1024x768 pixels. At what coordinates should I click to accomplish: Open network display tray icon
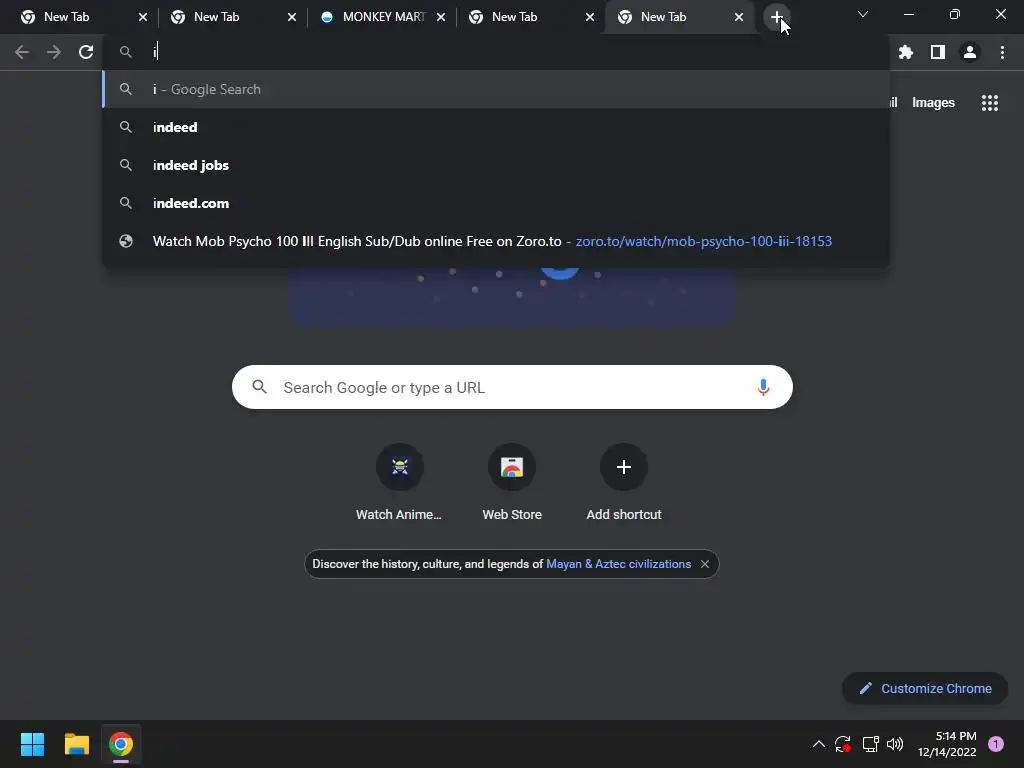tap(870, 744)
